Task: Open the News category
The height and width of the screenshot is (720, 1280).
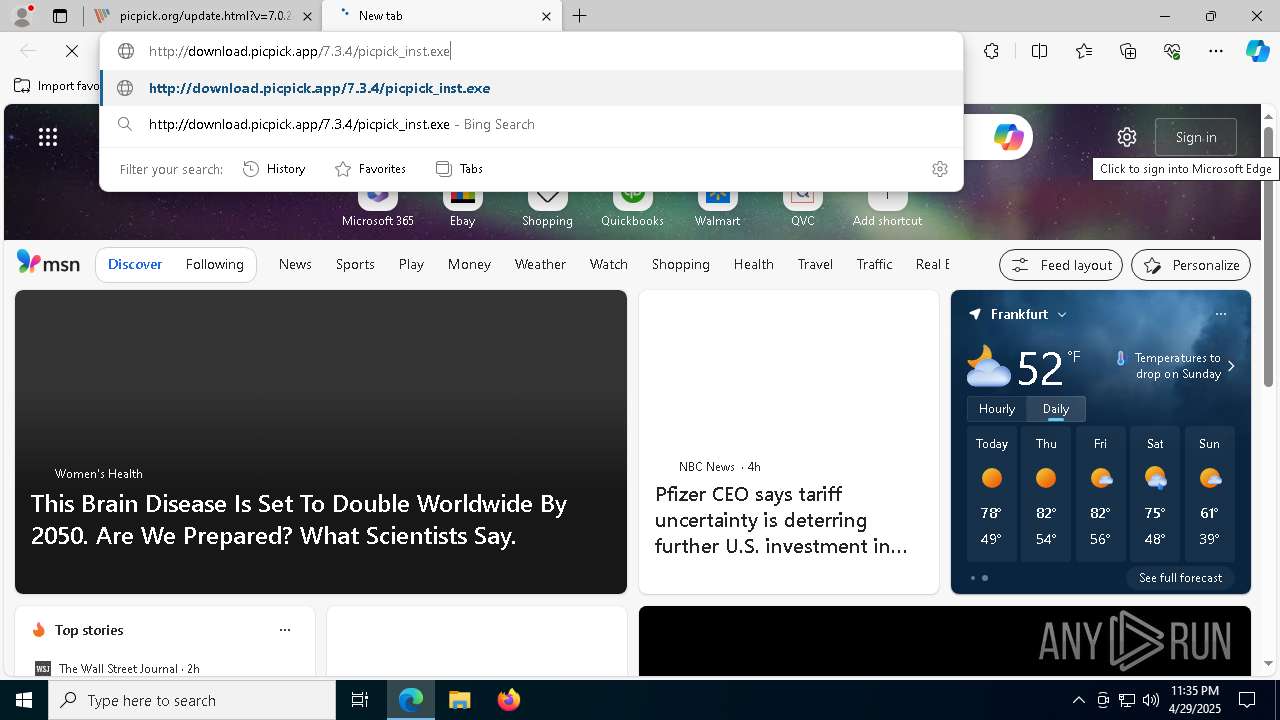Action: (295, 264)
